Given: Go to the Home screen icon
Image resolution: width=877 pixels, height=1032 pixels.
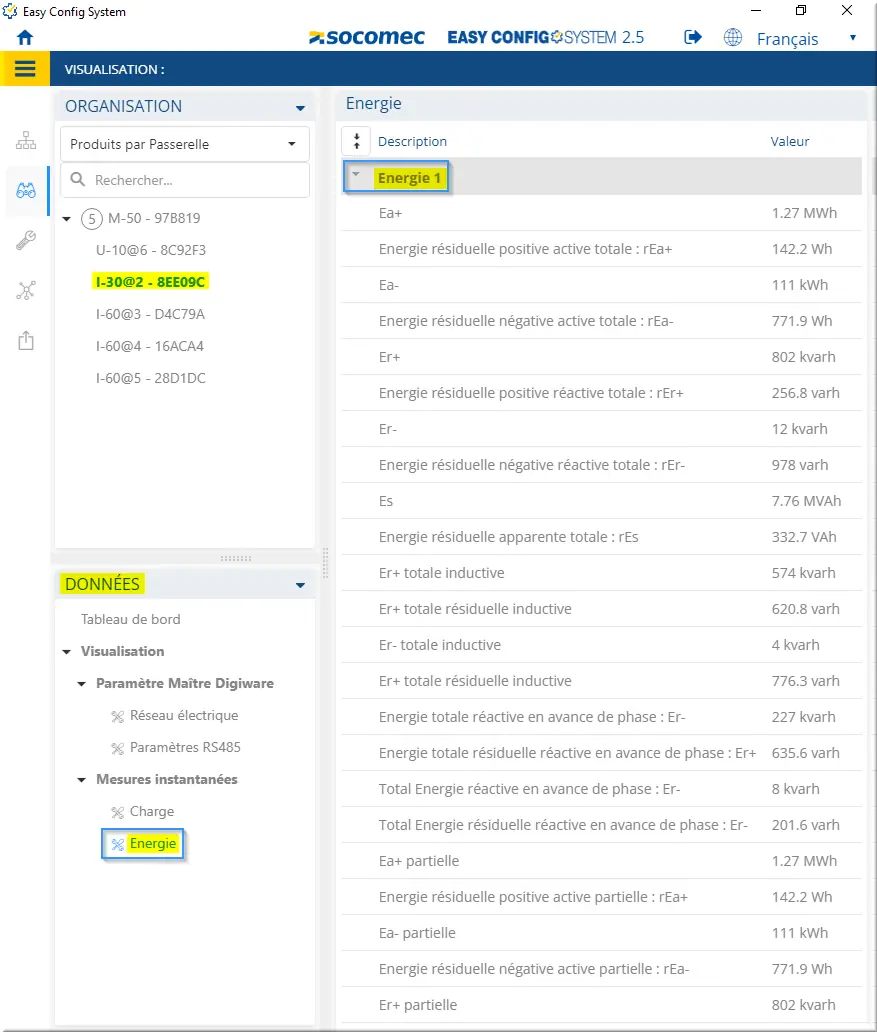Looking at the screenshot, I should coord(25,38).
